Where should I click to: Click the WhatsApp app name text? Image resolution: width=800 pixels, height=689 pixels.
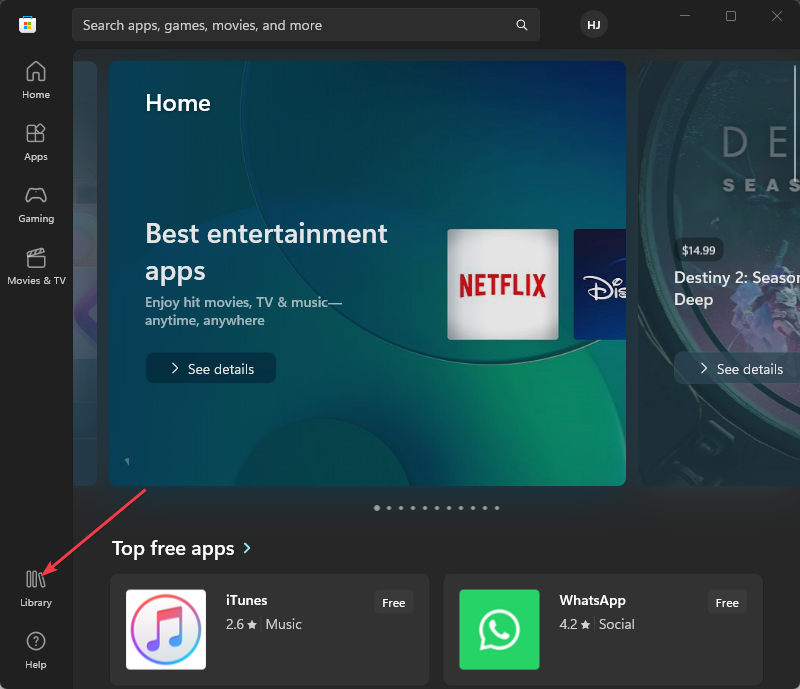coord(592,600)
